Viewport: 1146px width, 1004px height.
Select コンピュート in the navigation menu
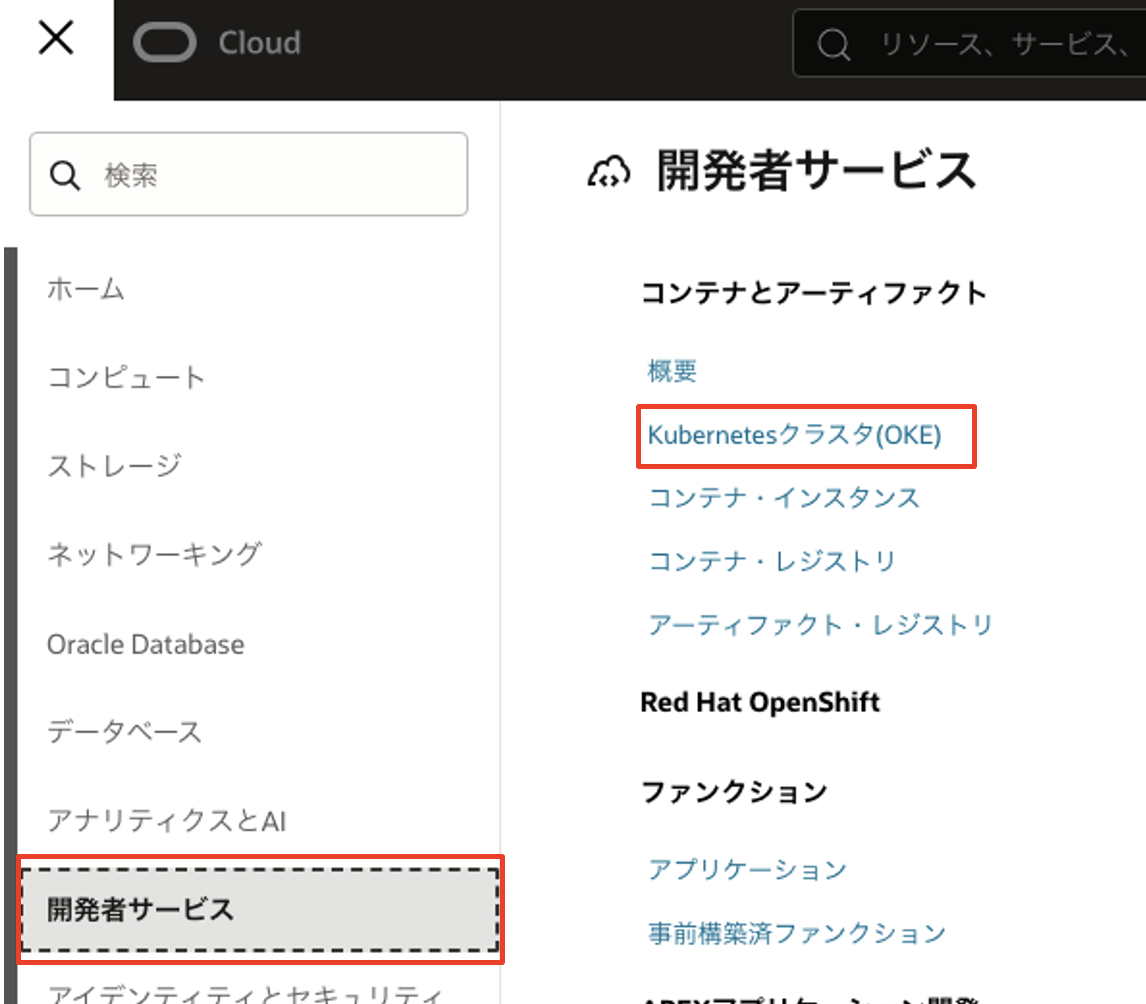pyautogui.click(x=126, y=377)
